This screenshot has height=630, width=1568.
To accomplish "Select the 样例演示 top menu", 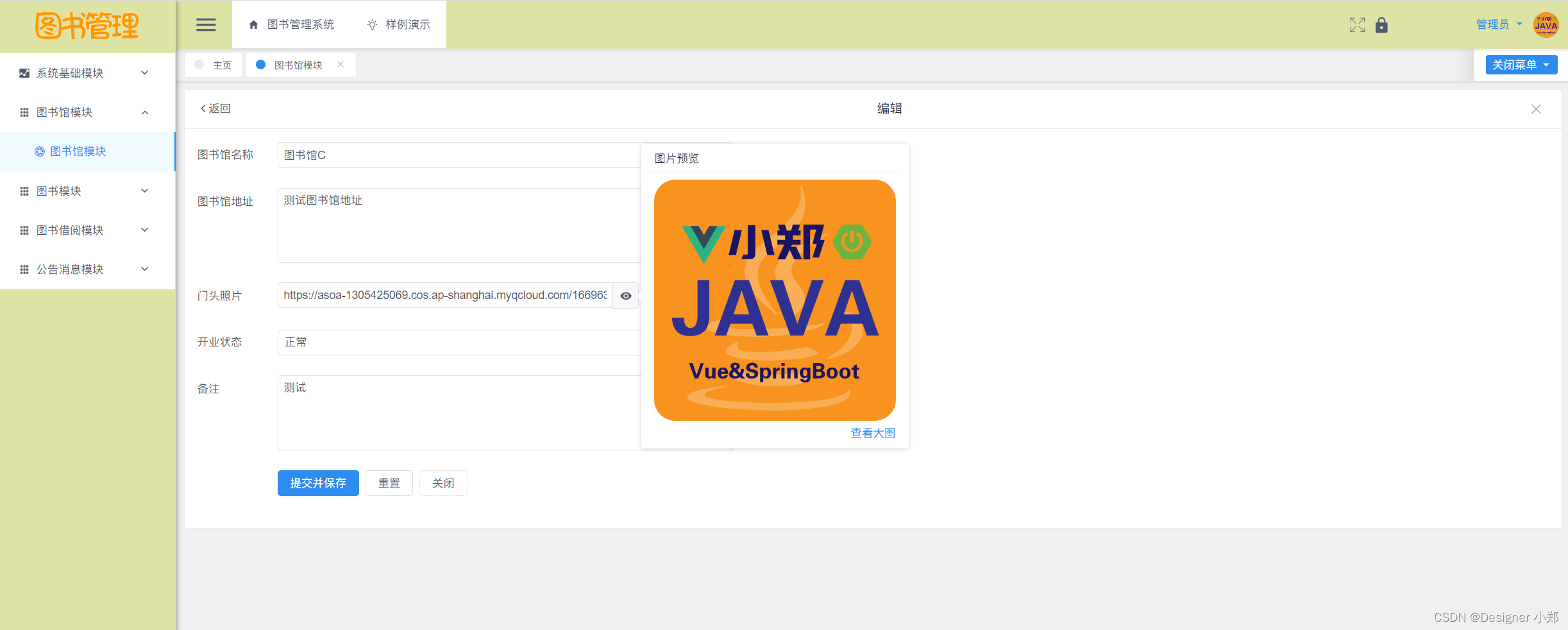I will pyautogui.click(x=398, y=24).
